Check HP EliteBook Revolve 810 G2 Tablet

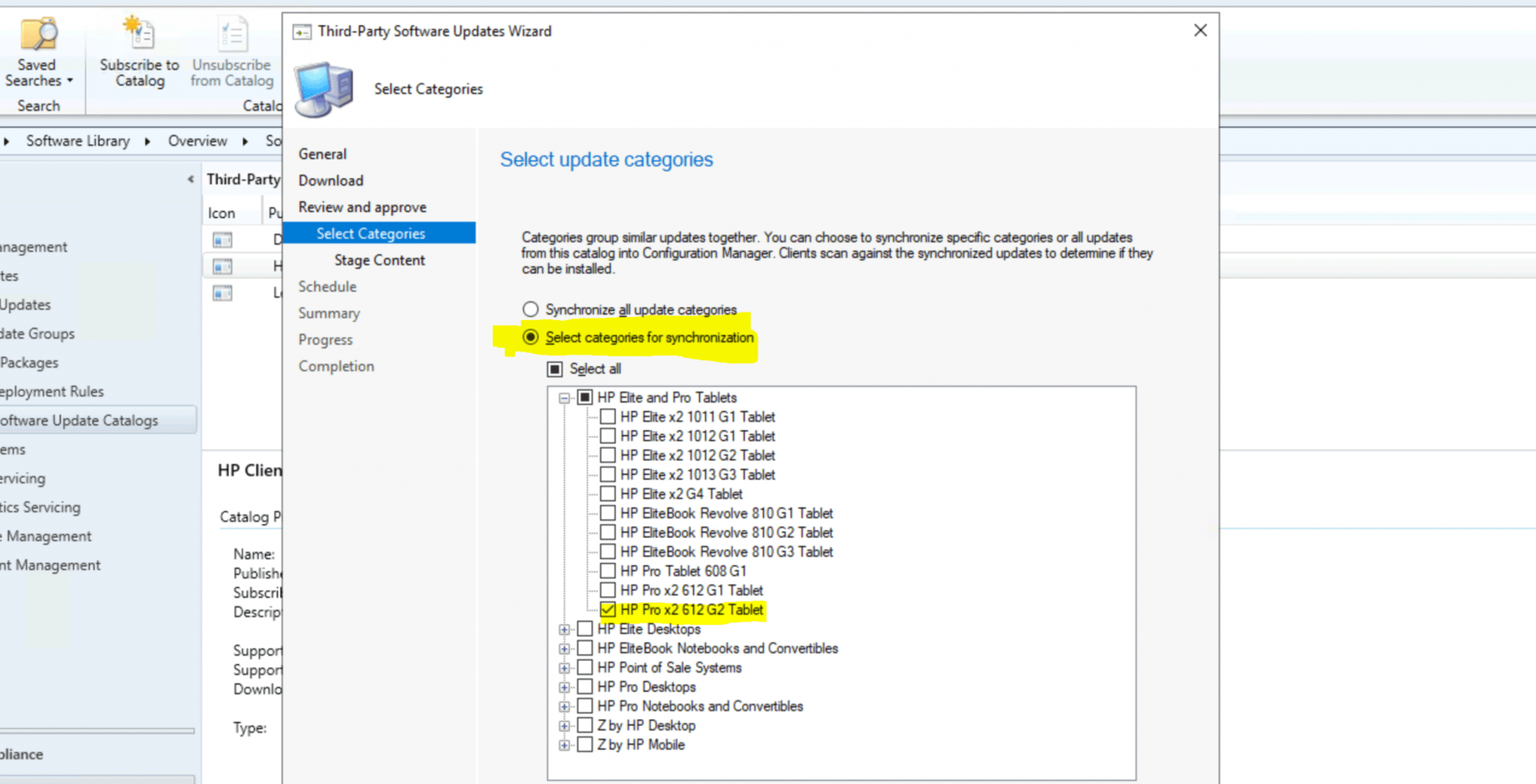607,531
